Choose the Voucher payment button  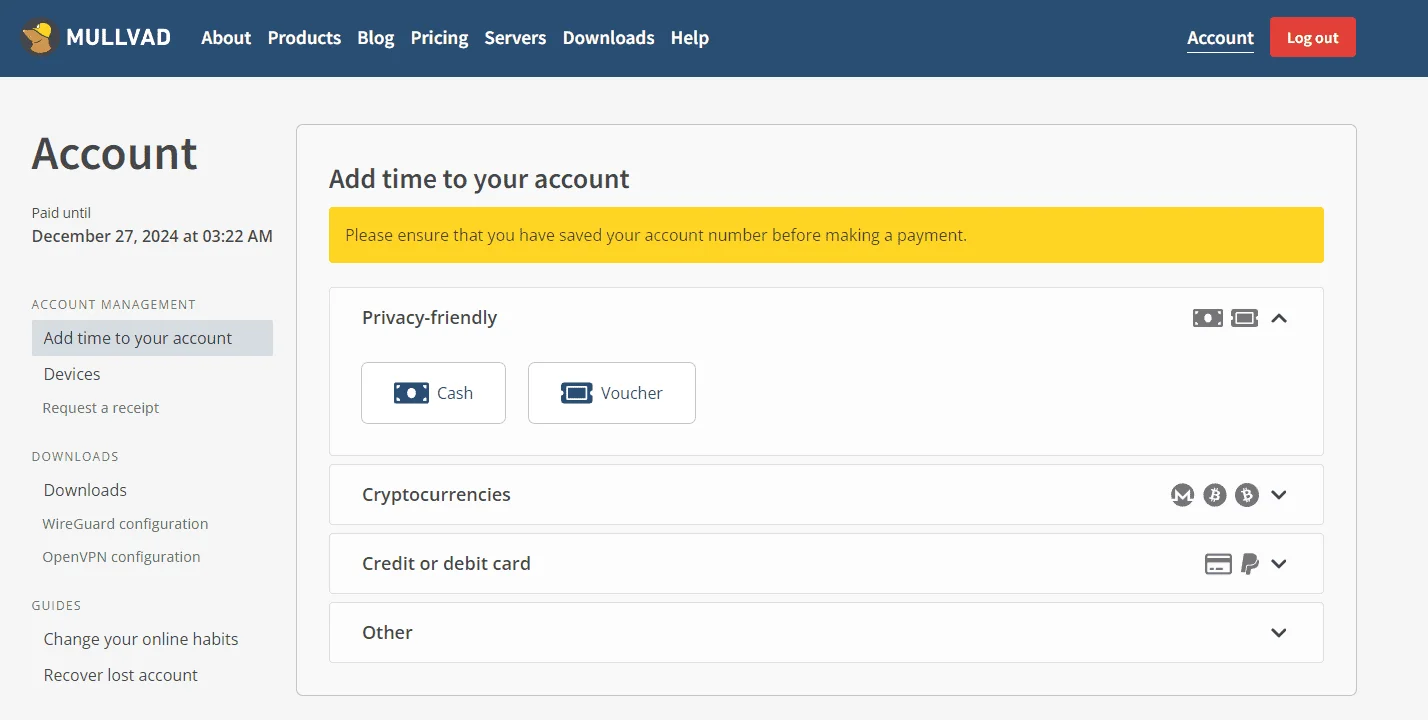coord(612,393)
